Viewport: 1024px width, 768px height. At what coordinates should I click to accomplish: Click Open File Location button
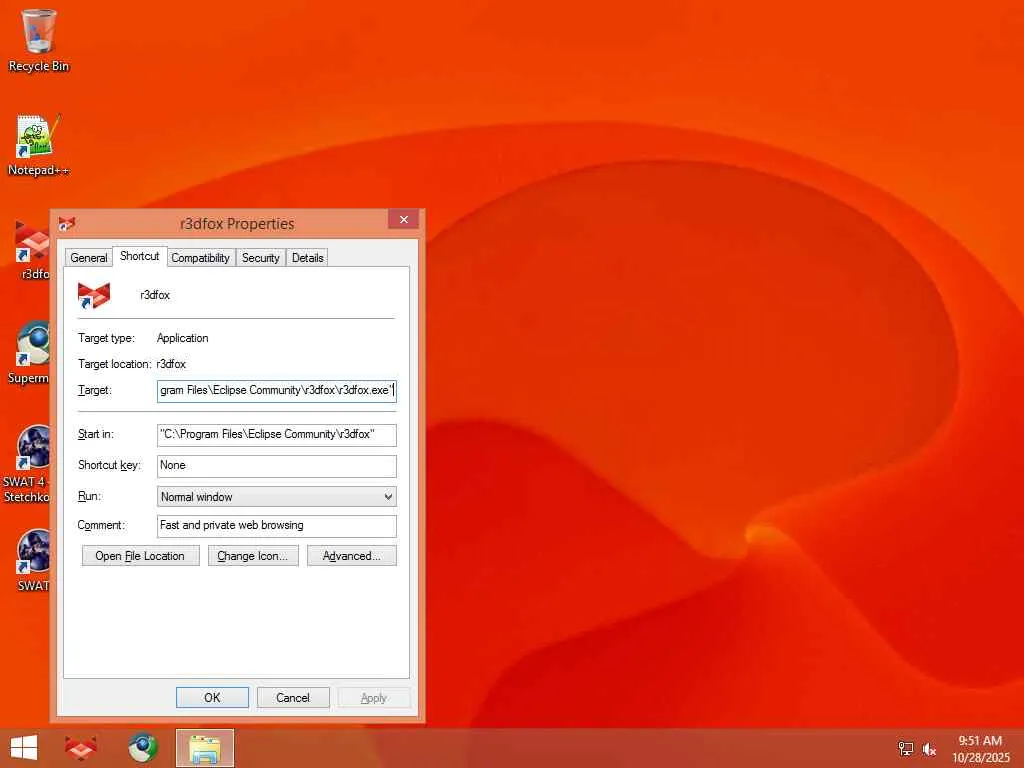(140, 556)
